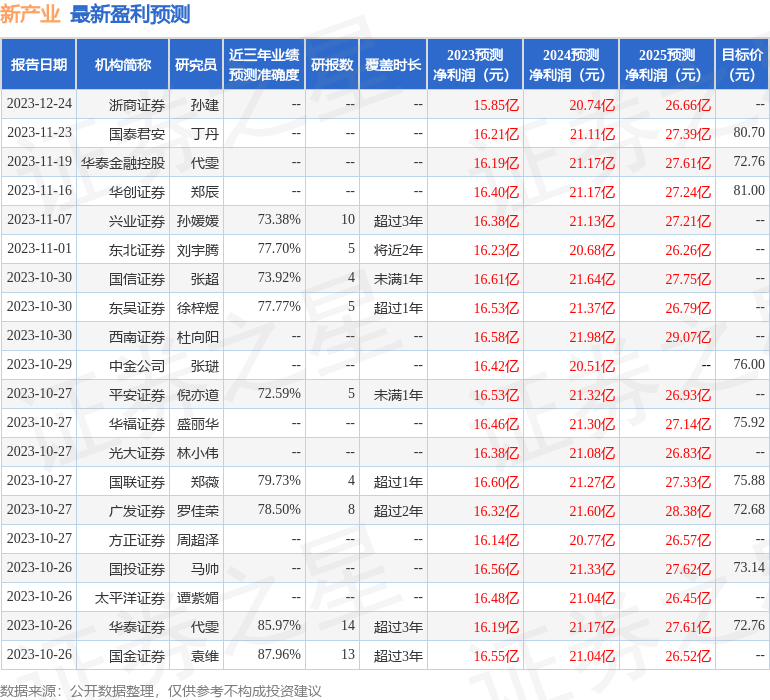Click 国泰君安 institution name

(x=137, y=134)
